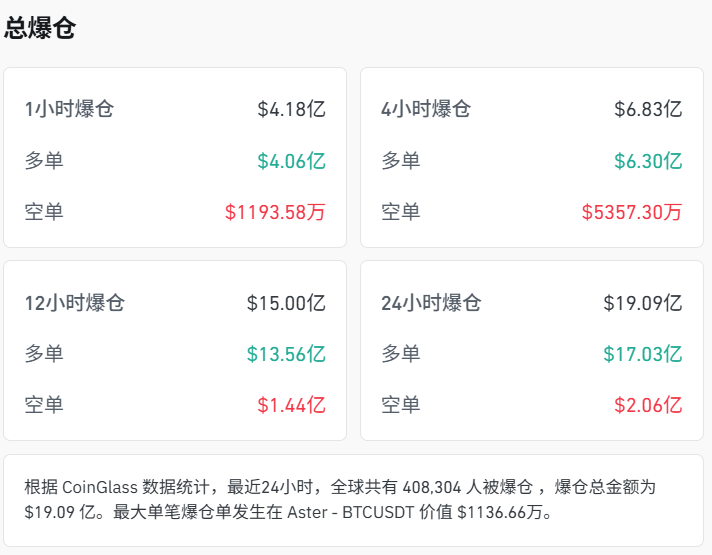Select the 1小时爆仓 card title
Viewport: 712px width, 555px height.
click(x=69, y=109)
